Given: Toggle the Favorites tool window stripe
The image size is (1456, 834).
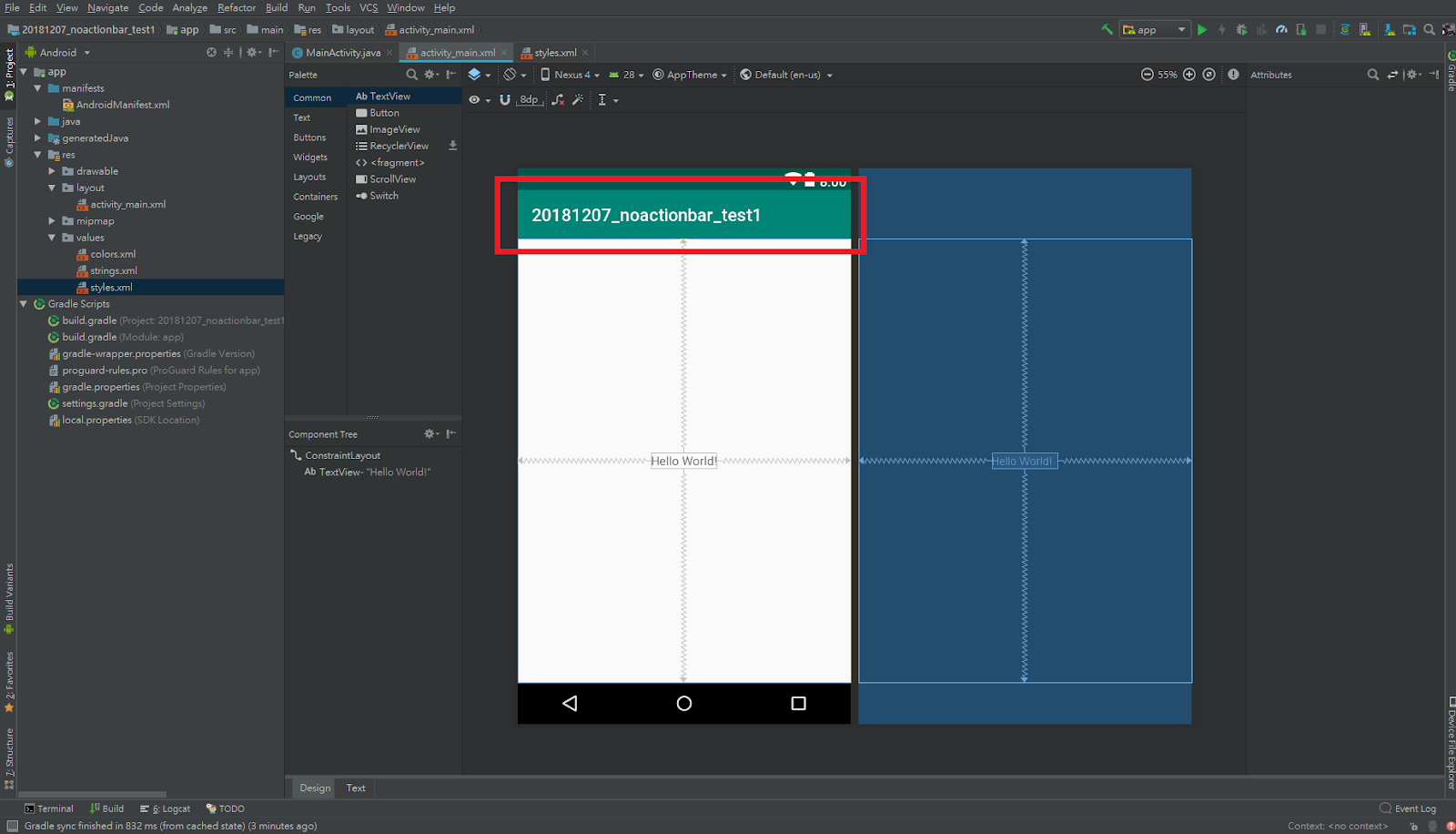Looking at the screenshot, I should 9,682.
